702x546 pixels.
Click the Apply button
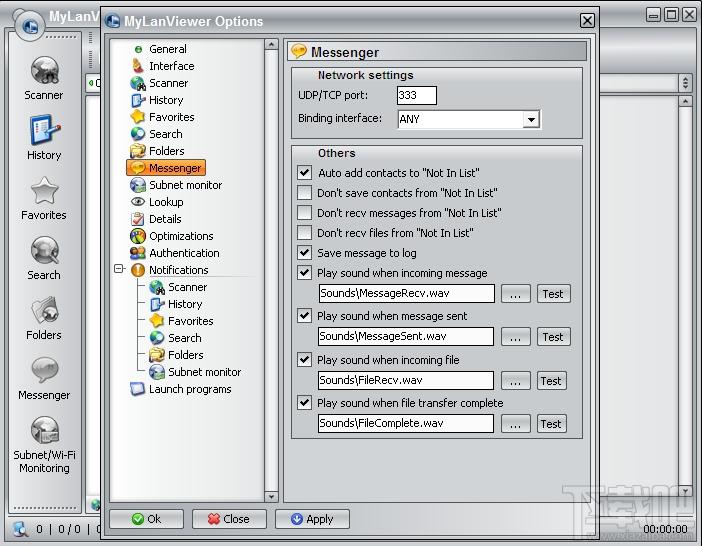[x=311, y=519]
